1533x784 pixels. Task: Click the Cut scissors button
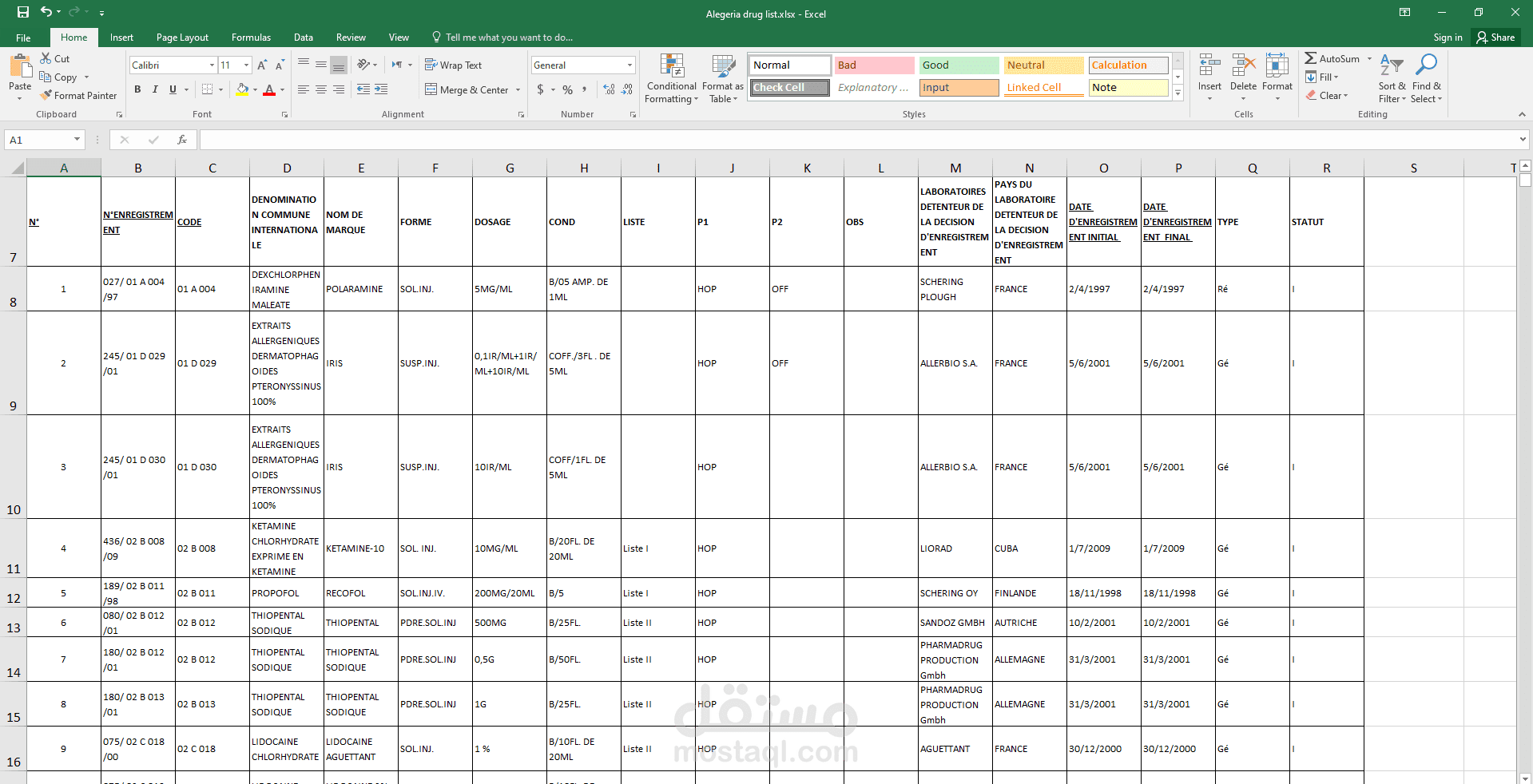click(55, 58)
